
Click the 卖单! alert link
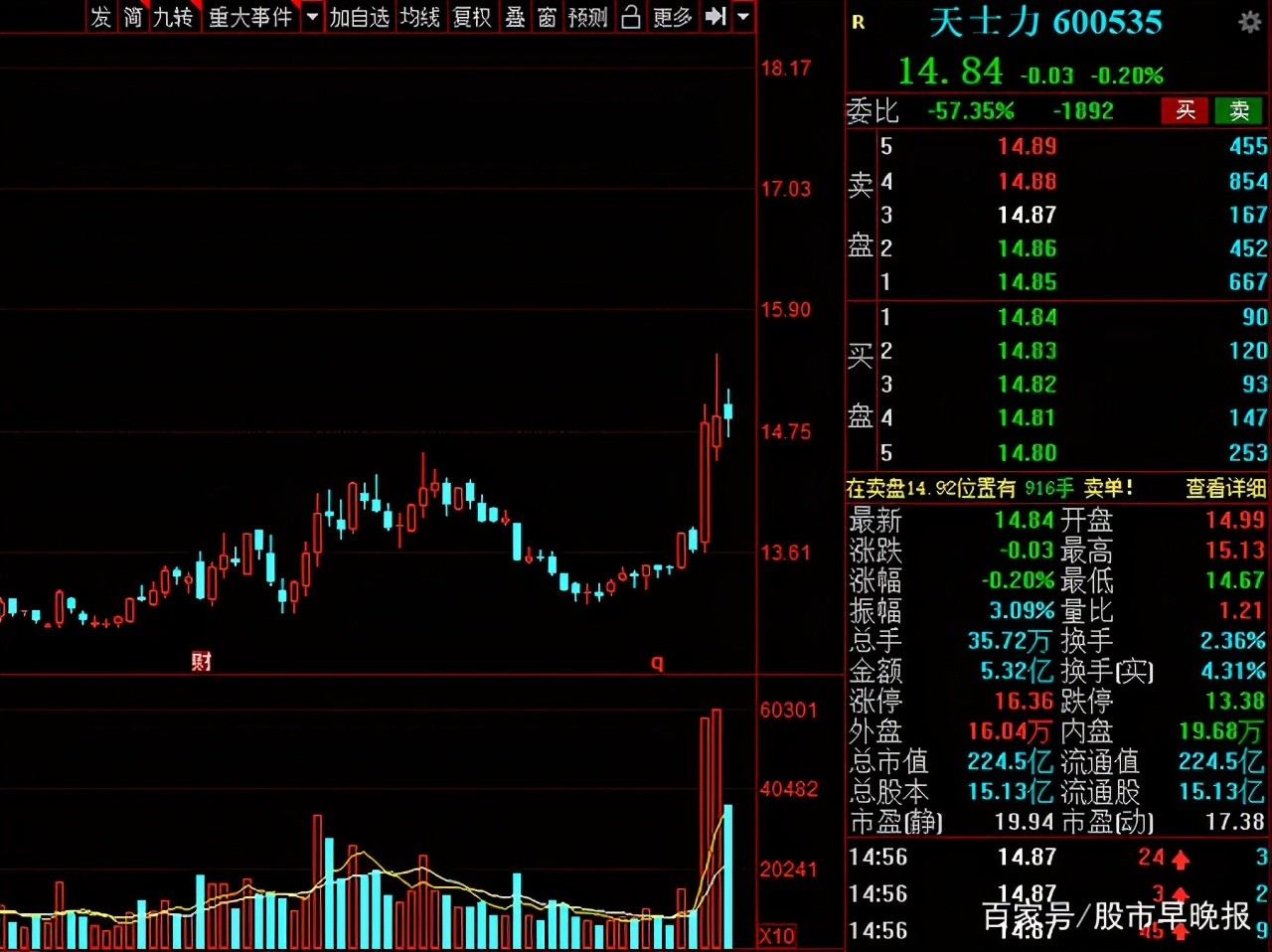(1109, 488)
